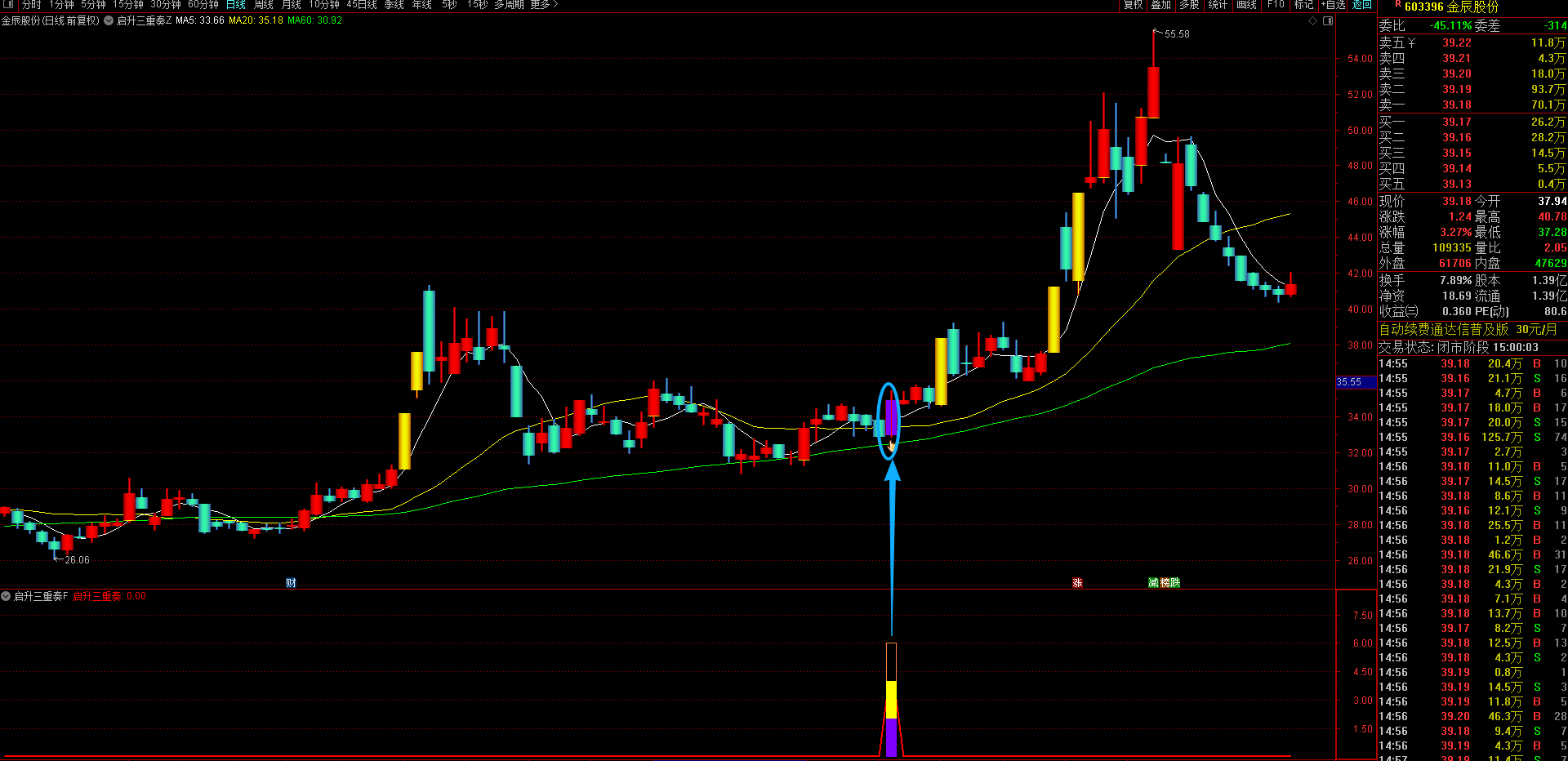Image resolution: width=1568 pixels, height=761 pixels.
Task: Select the 10分钟 period
Action: (x=324, y=5)
